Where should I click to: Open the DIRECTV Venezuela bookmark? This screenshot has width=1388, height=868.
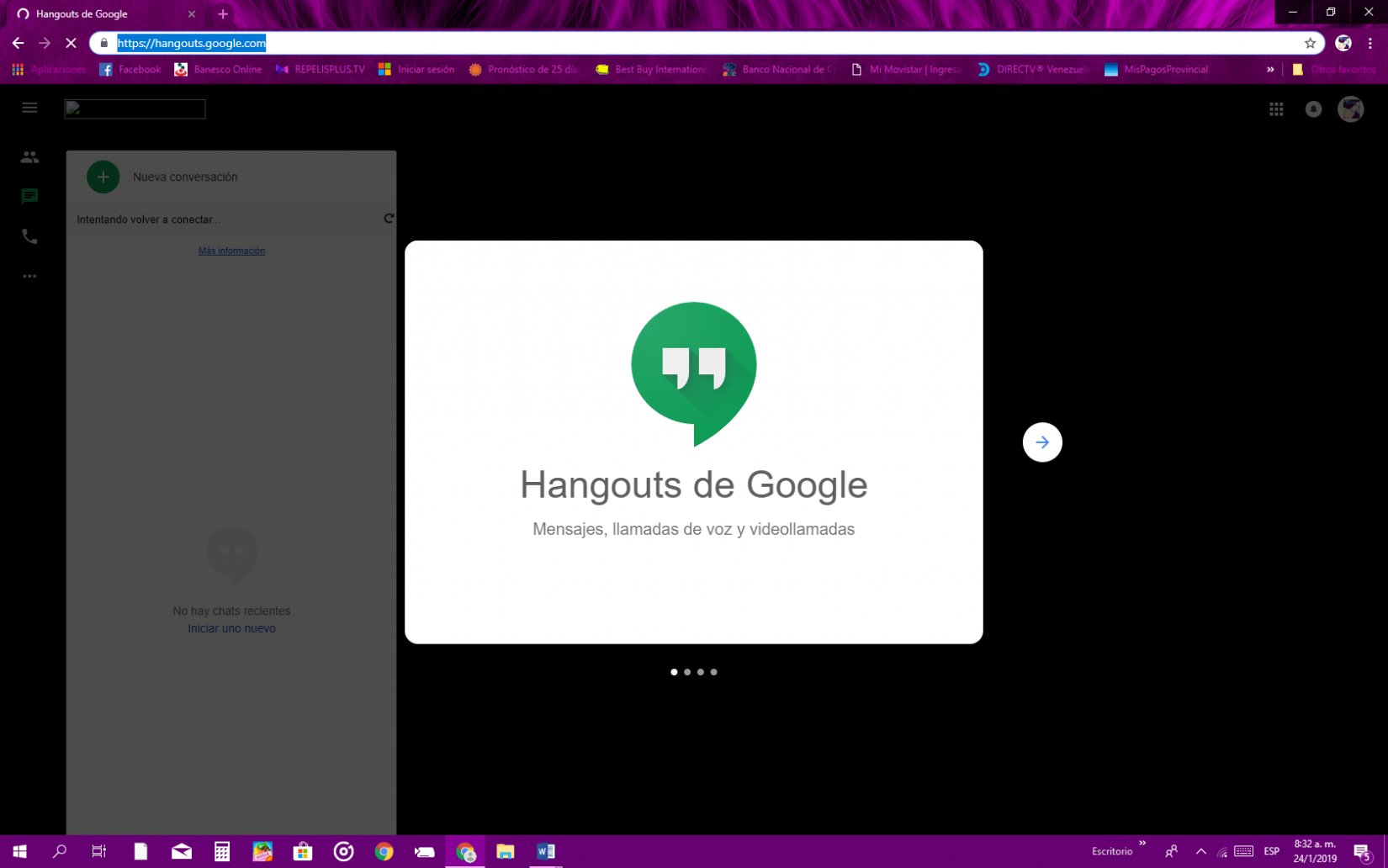(x=1034, y=70)
